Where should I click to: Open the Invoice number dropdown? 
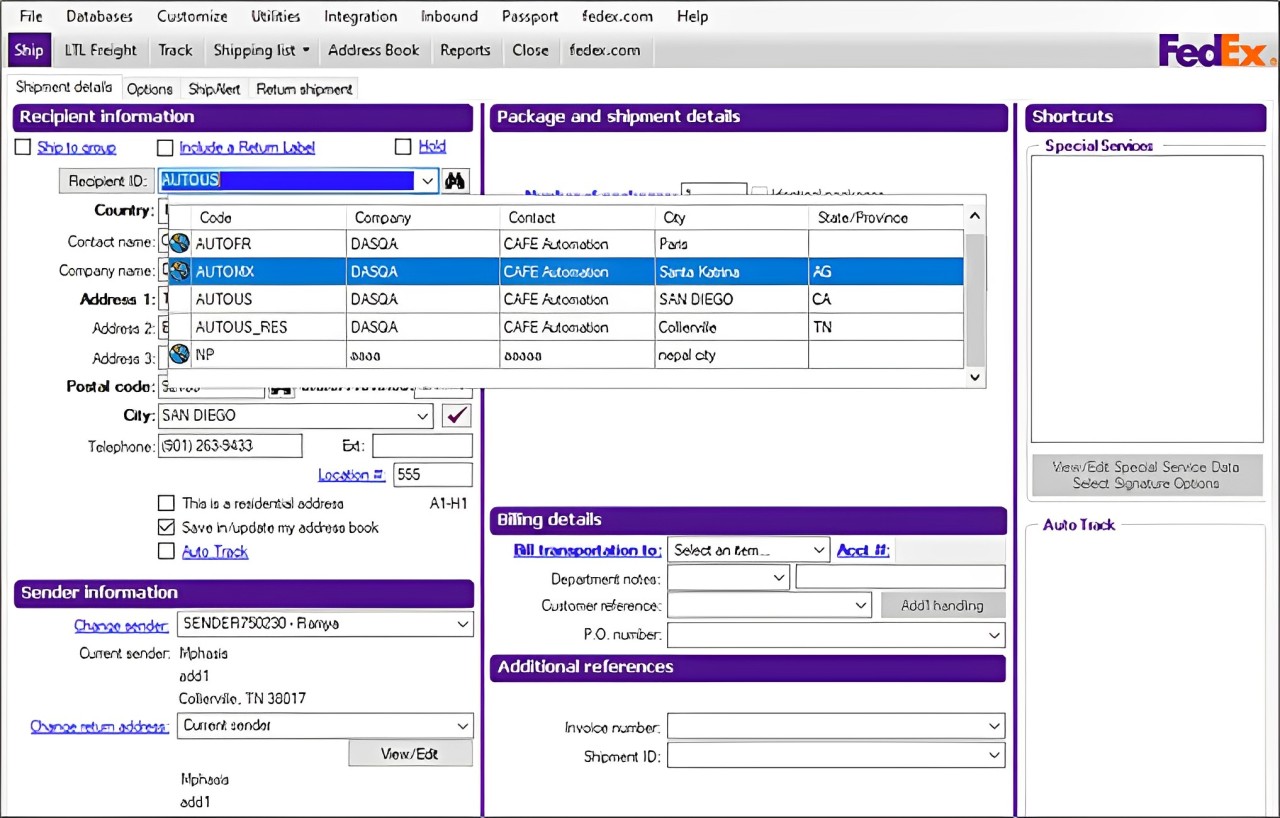pos(994,727)
